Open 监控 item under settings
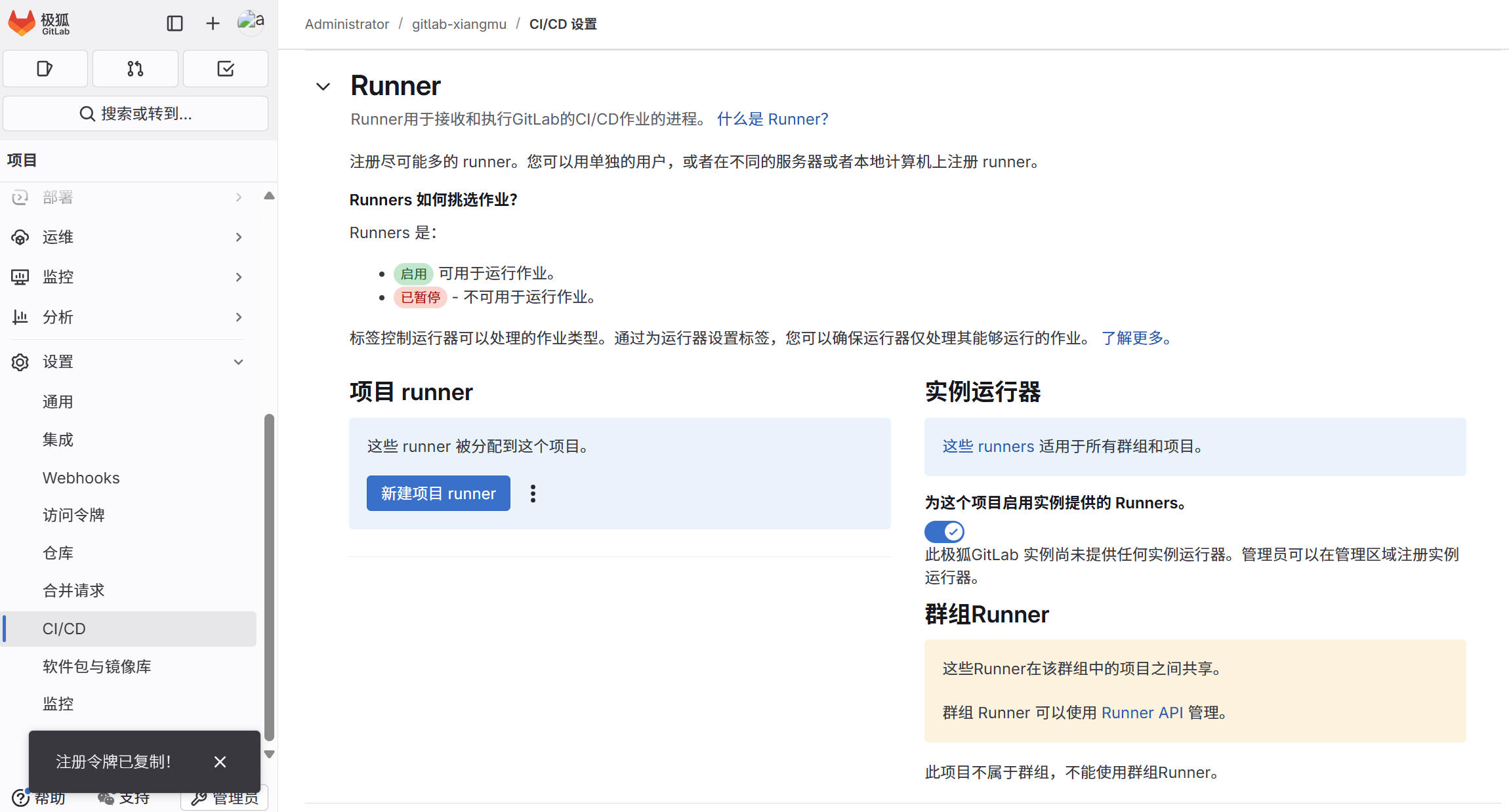The image size is (1509, 812). tap(129, 704)
